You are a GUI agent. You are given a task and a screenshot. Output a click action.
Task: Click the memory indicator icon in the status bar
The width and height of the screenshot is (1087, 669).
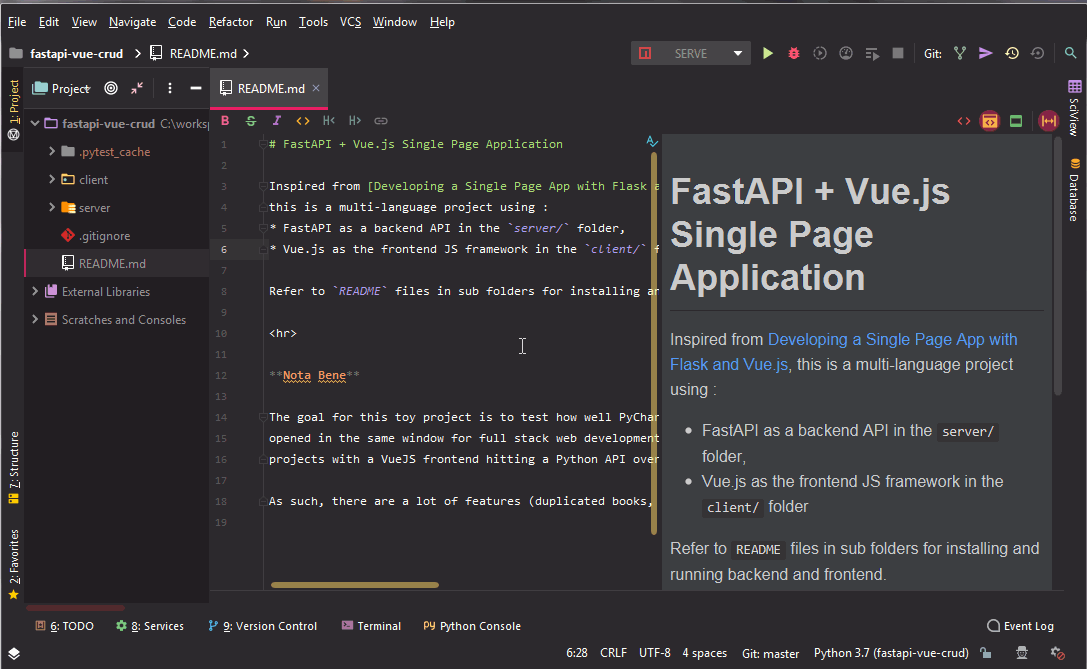pyautogui.click(x=1057, y=653)
